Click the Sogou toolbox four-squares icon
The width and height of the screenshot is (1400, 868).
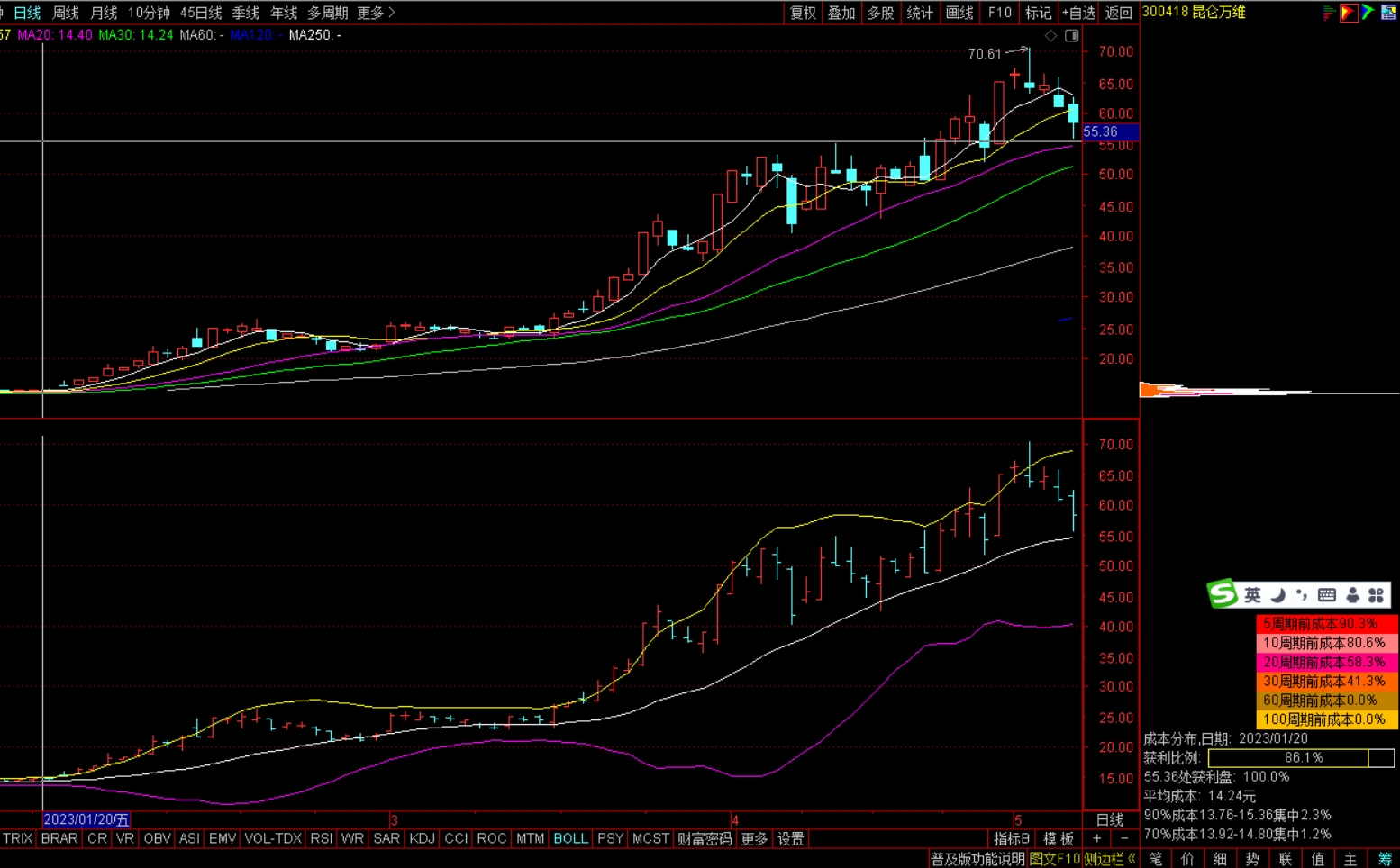[1376, 595]
